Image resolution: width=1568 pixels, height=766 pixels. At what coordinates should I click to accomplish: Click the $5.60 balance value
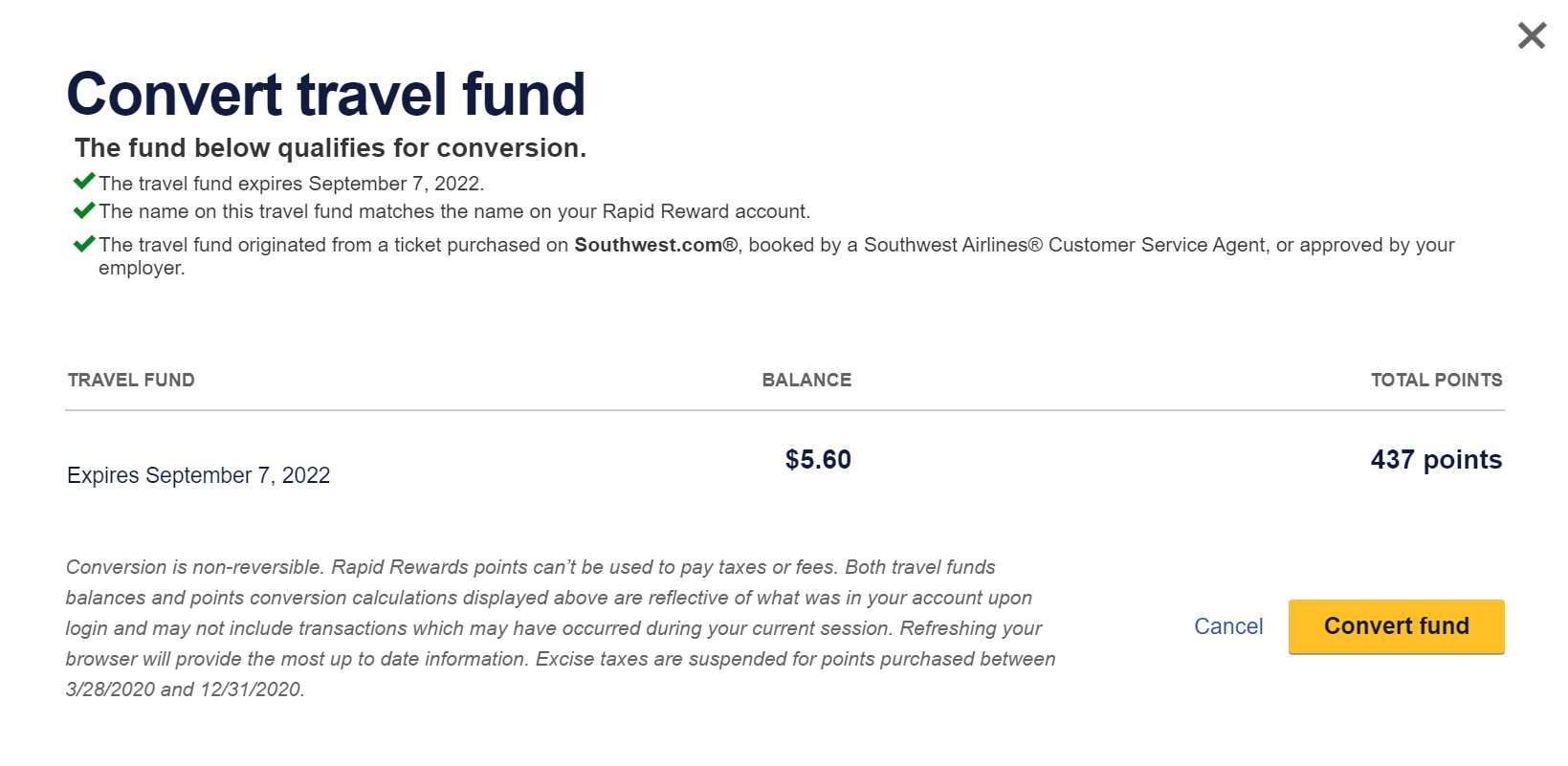click(x=819, y=459)
